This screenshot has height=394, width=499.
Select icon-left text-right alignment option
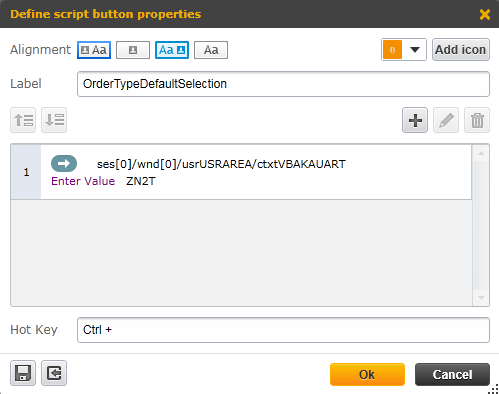94,50
